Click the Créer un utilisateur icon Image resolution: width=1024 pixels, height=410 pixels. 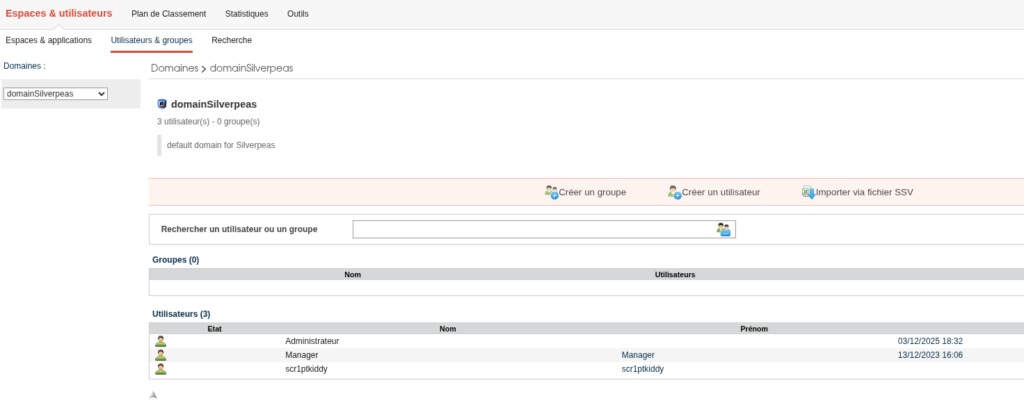(x=674, y=192)
